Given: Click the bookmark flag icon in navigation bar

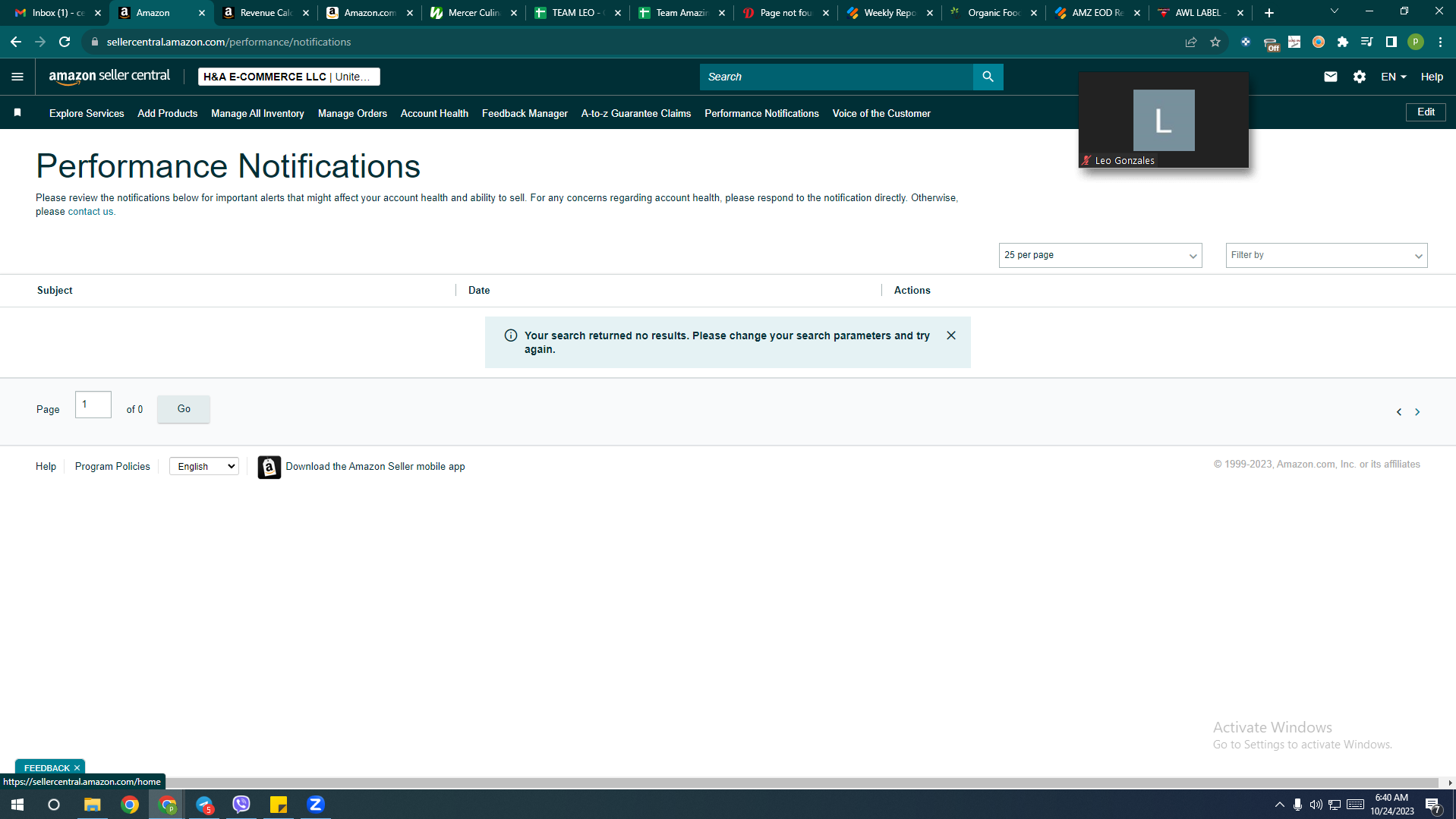Looking at the screenshot, I should (x=17, y=113).
